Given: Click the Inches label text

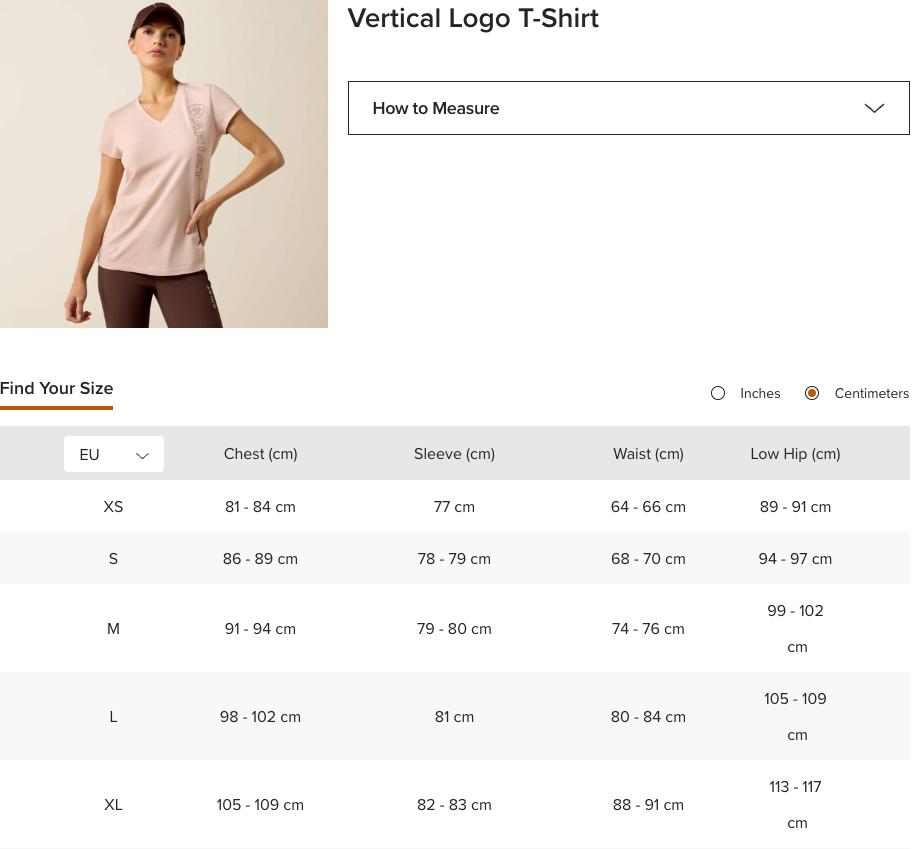Looking at the screenshot, I should point(760,393).
